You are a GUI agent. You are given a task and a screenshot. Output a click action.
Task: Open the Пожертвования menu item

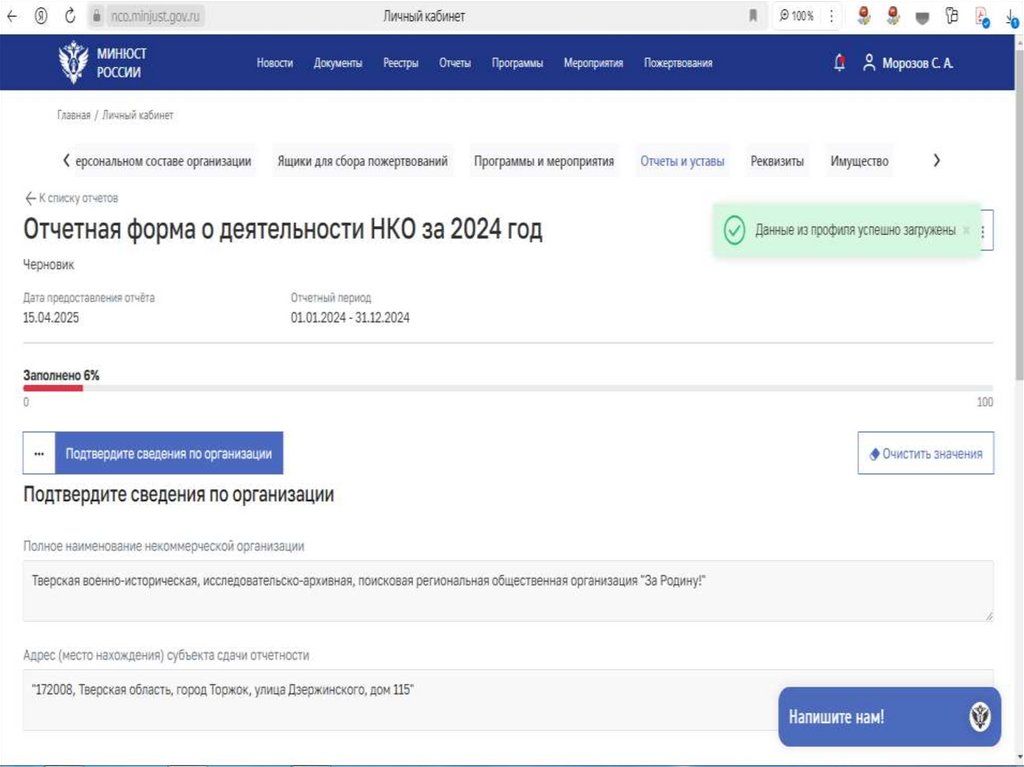pyautogui.click(x=678, y=63)
